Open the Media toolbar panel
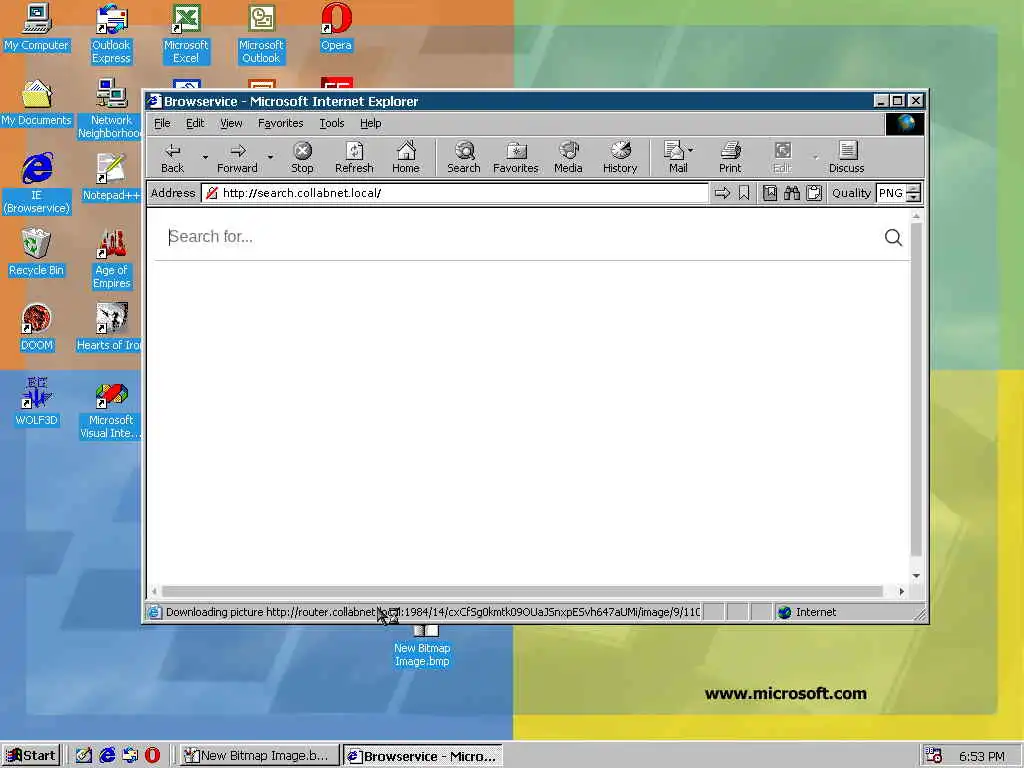Screen dimensions: 1024x768 pos(568,157)
